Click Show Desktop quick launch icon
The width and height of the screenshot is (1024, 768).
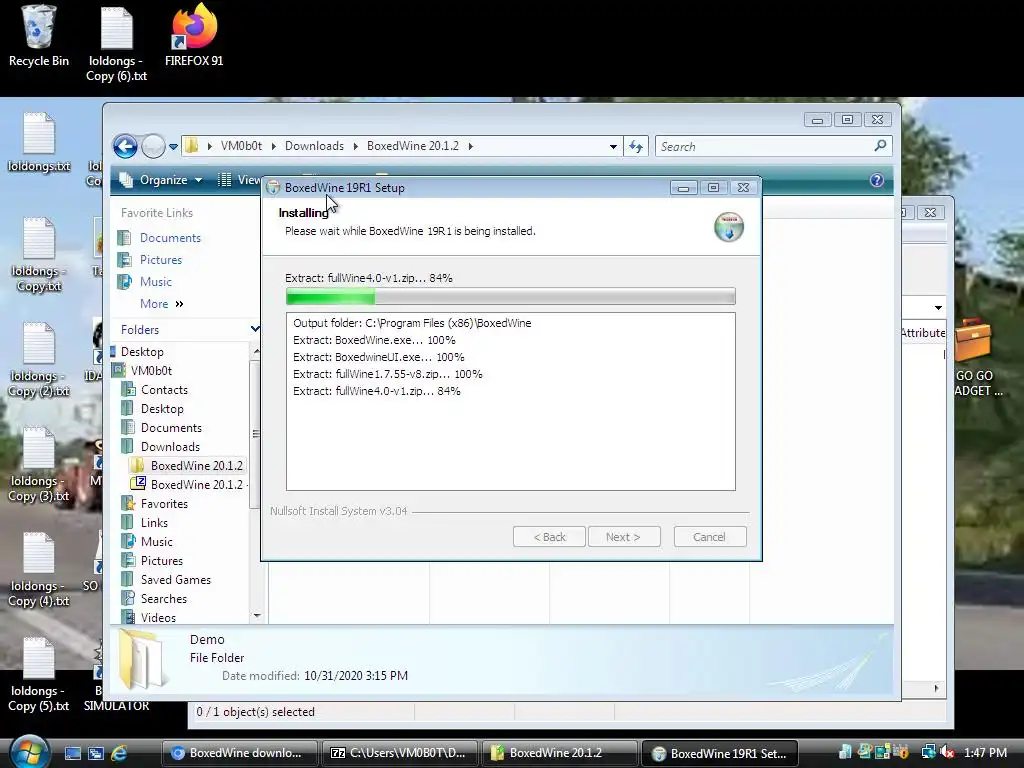click(72, 753)
